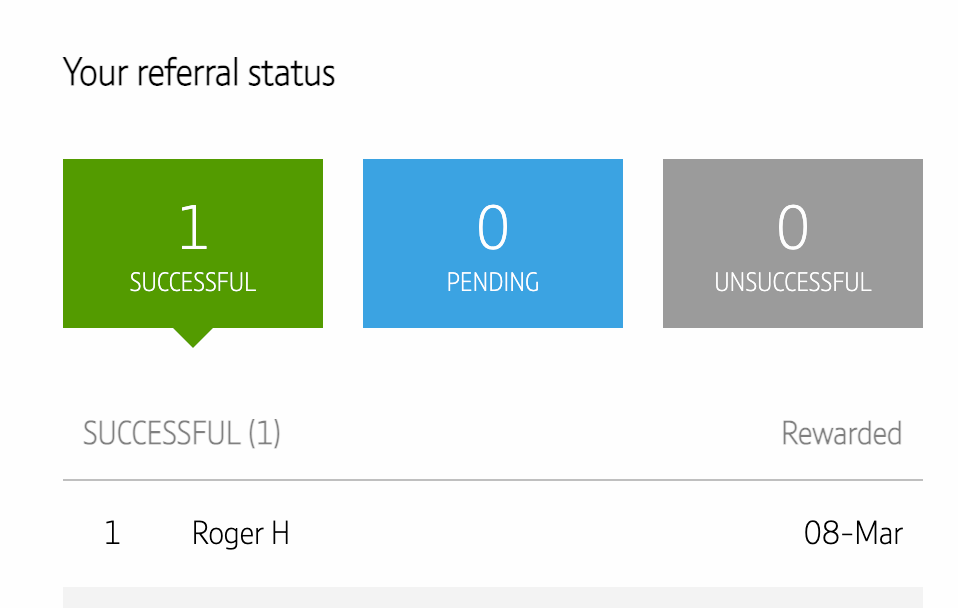Screen dimensions: 958x608
Task: Click row number 1 in referral list
Action: [x=112, y=533]
